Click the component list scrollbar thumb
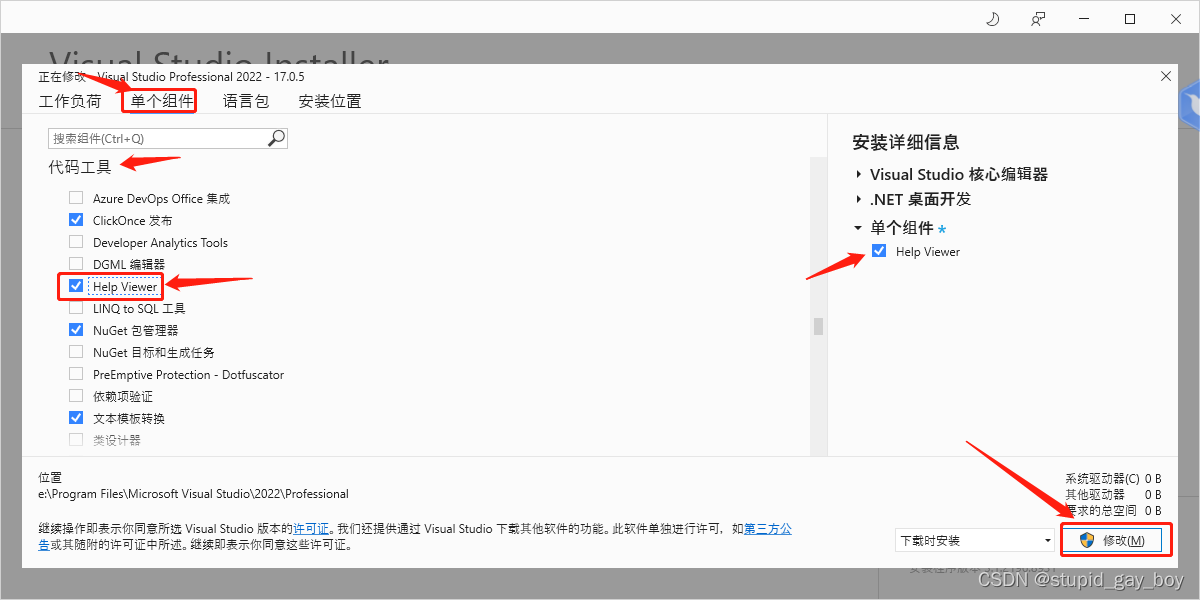Image resolution: width=1200 pixels, height=600 pixels. point(818,326)
